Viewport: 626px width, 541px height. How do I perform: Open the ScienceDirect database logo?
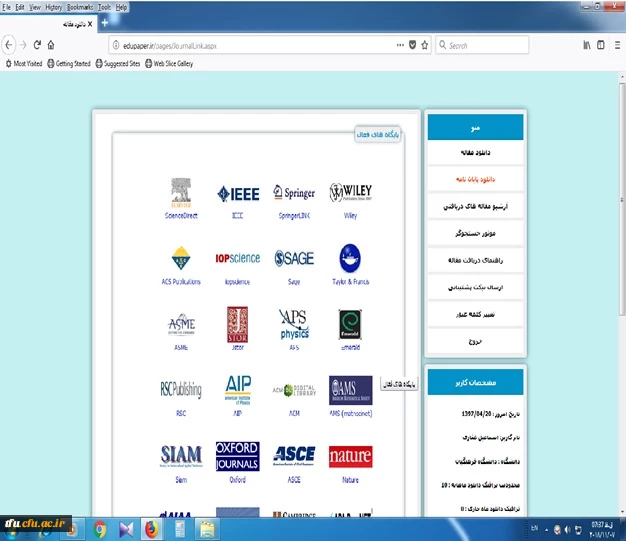pyautogui.click(x=182, y=193)
